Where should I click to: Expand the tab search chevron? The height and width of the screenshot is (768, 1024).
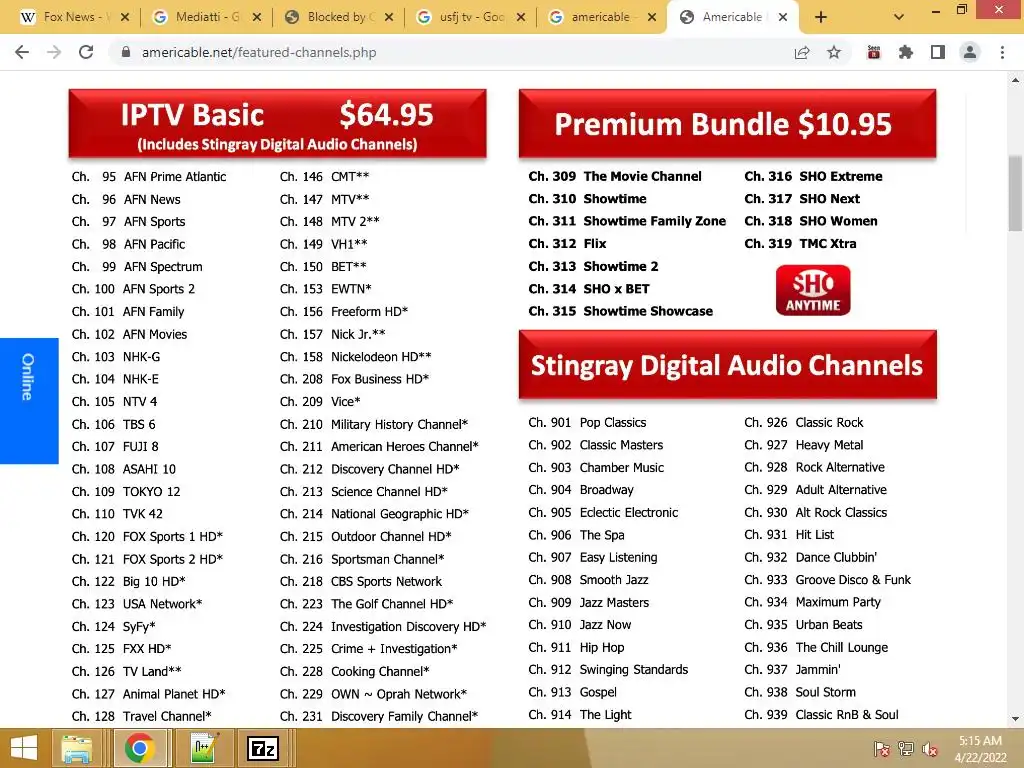pyautogui.click(x=899, y=18)
